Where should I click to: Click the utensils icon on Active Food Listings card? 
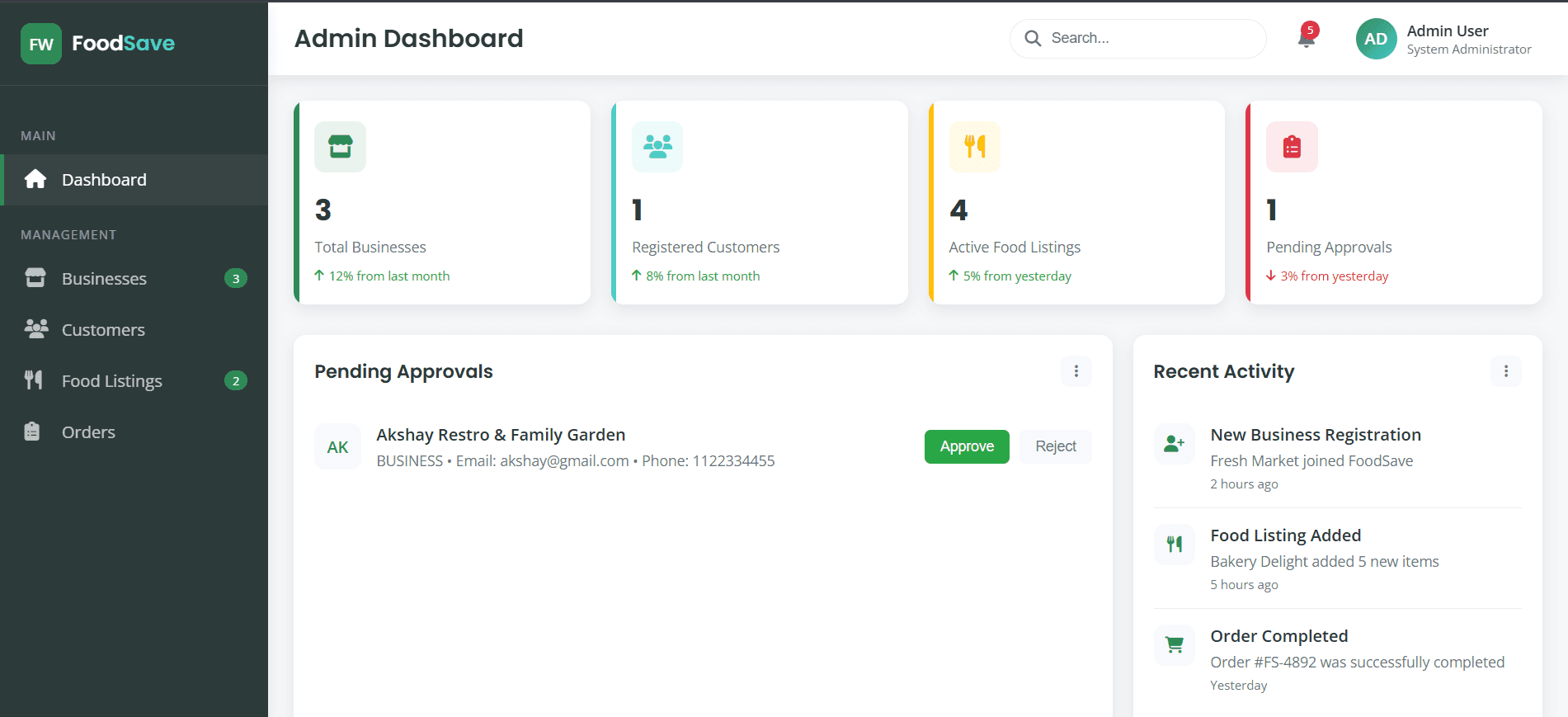975,147
